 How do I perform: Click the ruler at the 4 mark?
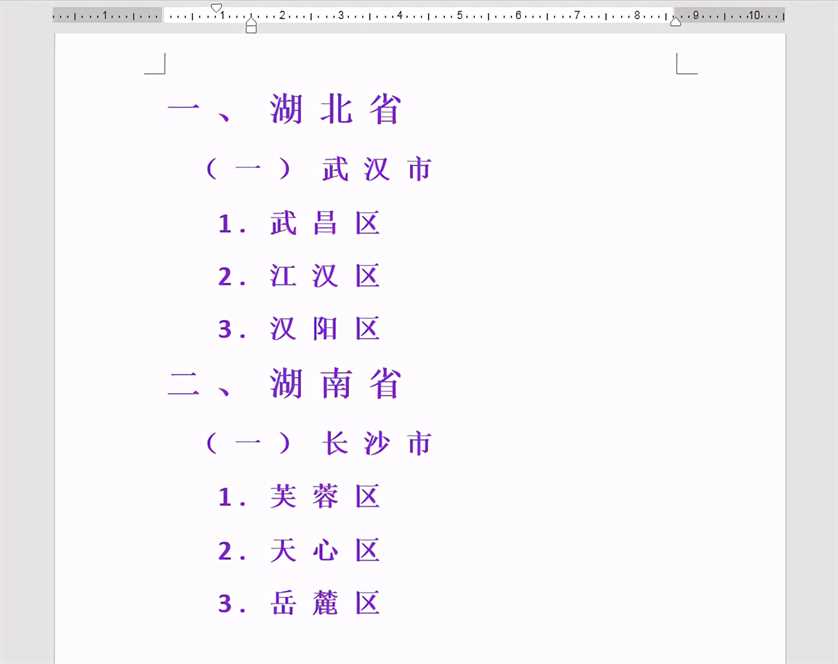400,15
